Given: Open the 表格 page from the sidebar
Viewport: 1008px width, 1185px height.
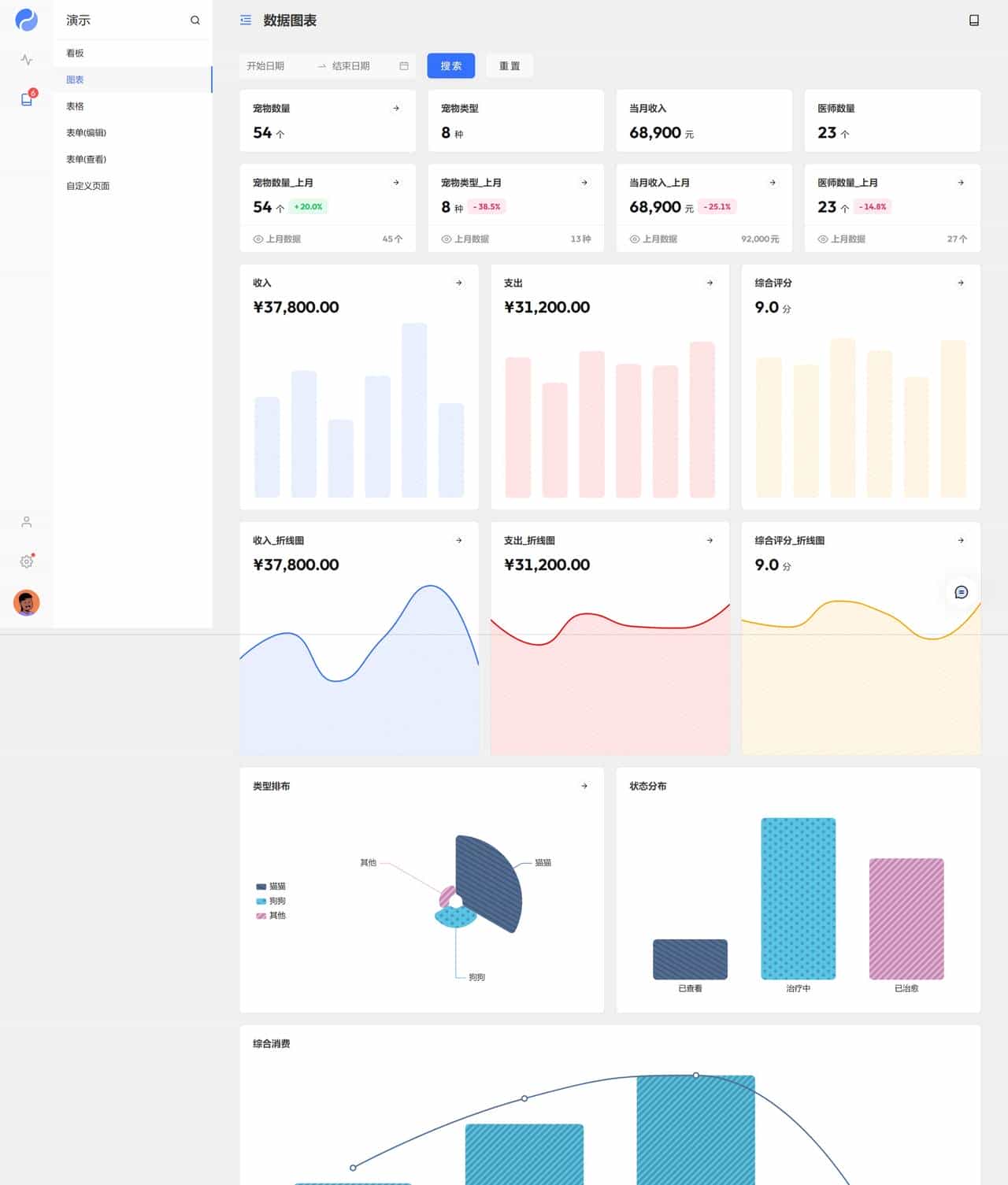Looking at the screenshot, I should (x=75, y=106).
